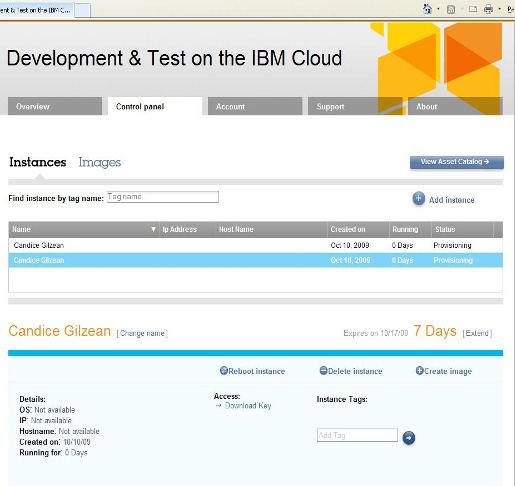Click Provisioning status in the unhighlighted row
This screenshot has width=515, height=486.
452,245
